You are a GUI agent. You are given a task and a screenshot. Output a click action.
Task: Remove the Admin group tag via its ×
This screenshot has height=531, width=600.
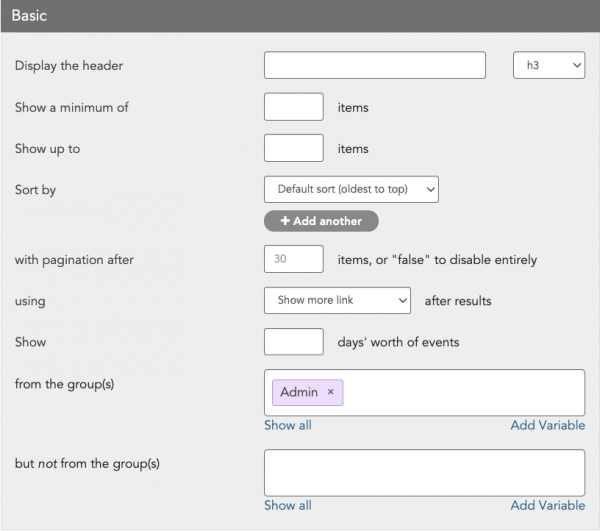pyautogui.click(x=331, y=392)
